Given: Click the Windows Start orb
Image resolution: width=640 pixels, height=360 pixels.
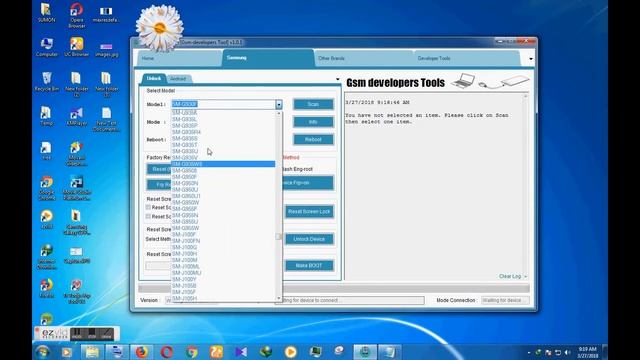Looking at the screenshot, I should (x=42, y=352).
